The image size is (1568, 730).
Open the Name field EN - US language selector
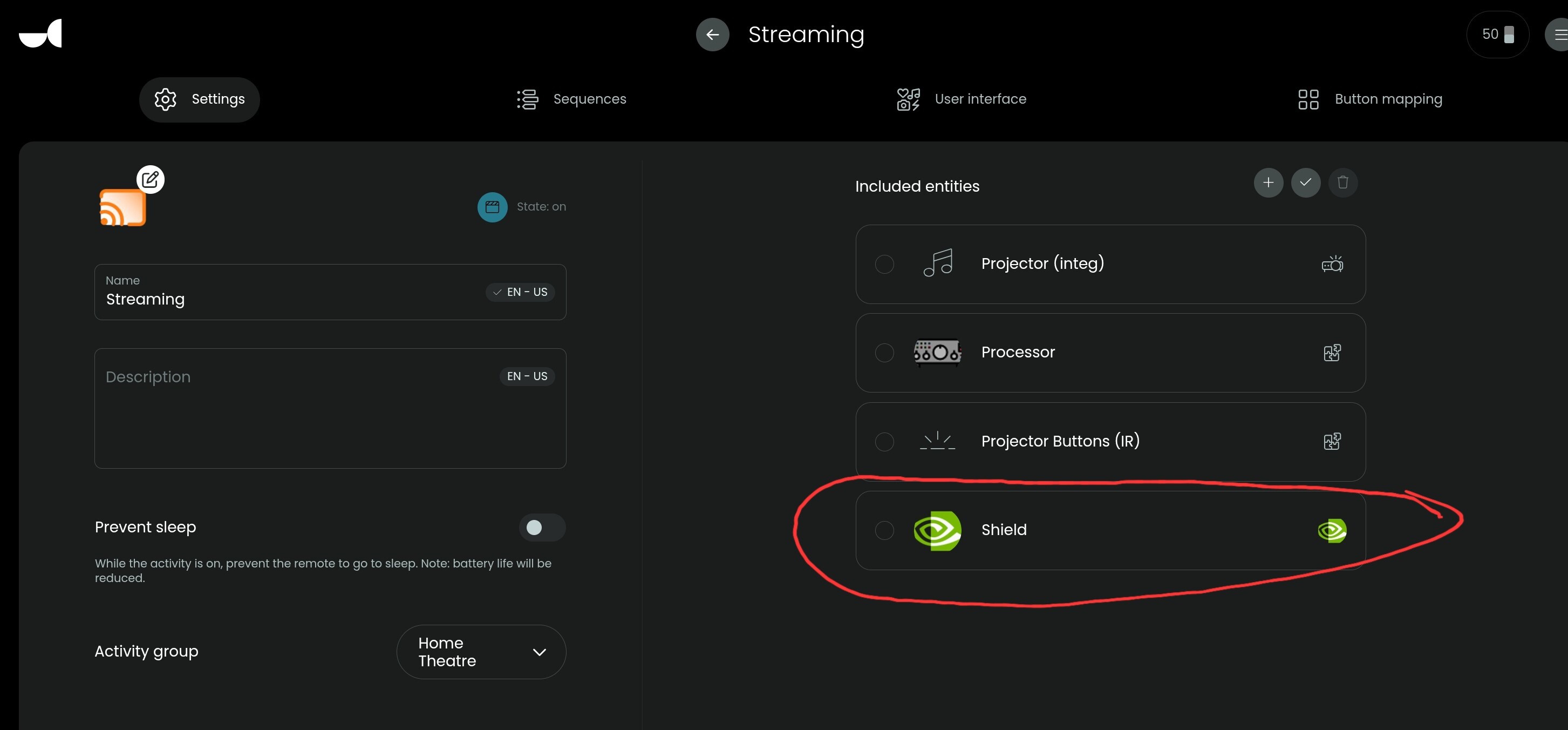pos(521,292)
